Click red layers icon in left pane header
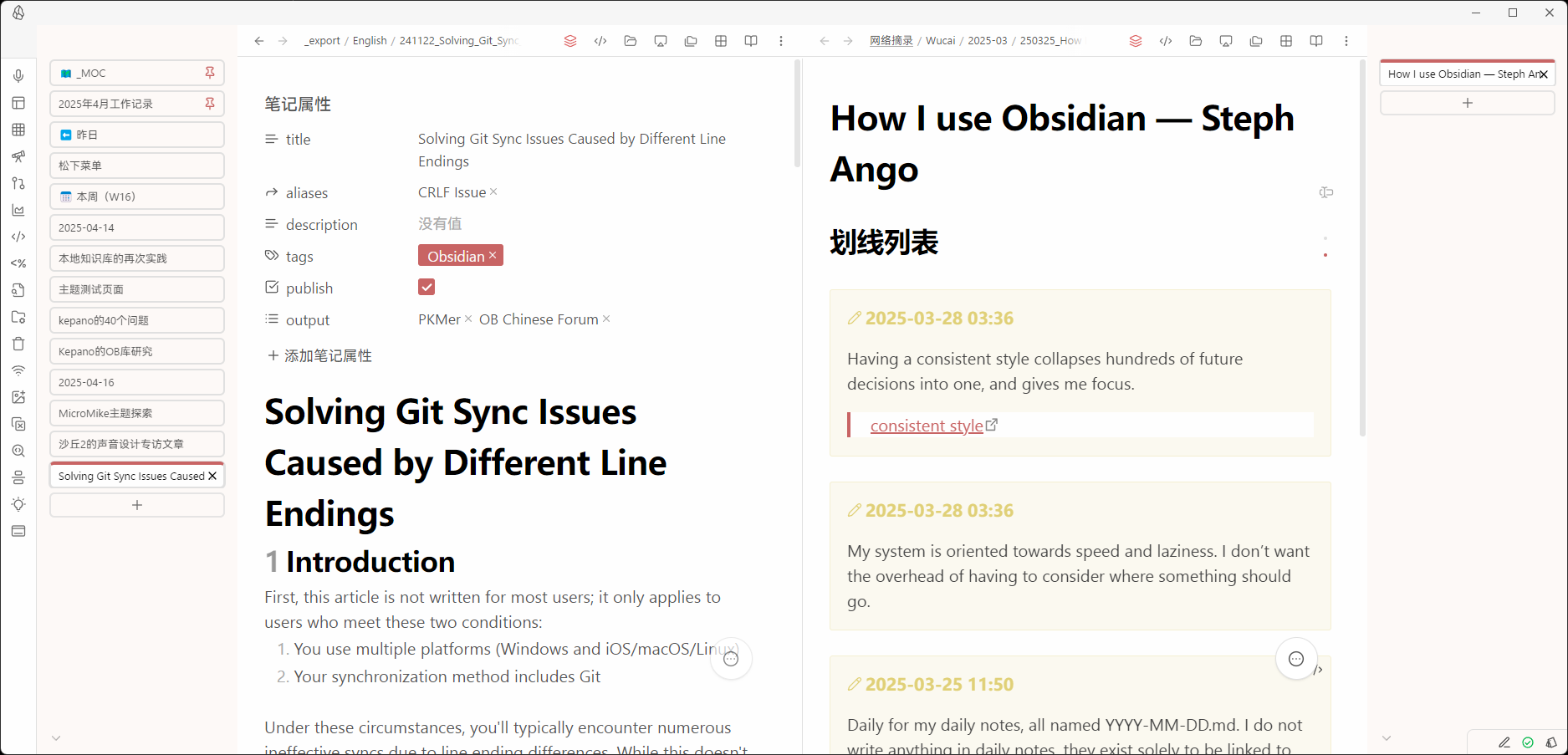1568x755 pixels. (x=570, y=41)
